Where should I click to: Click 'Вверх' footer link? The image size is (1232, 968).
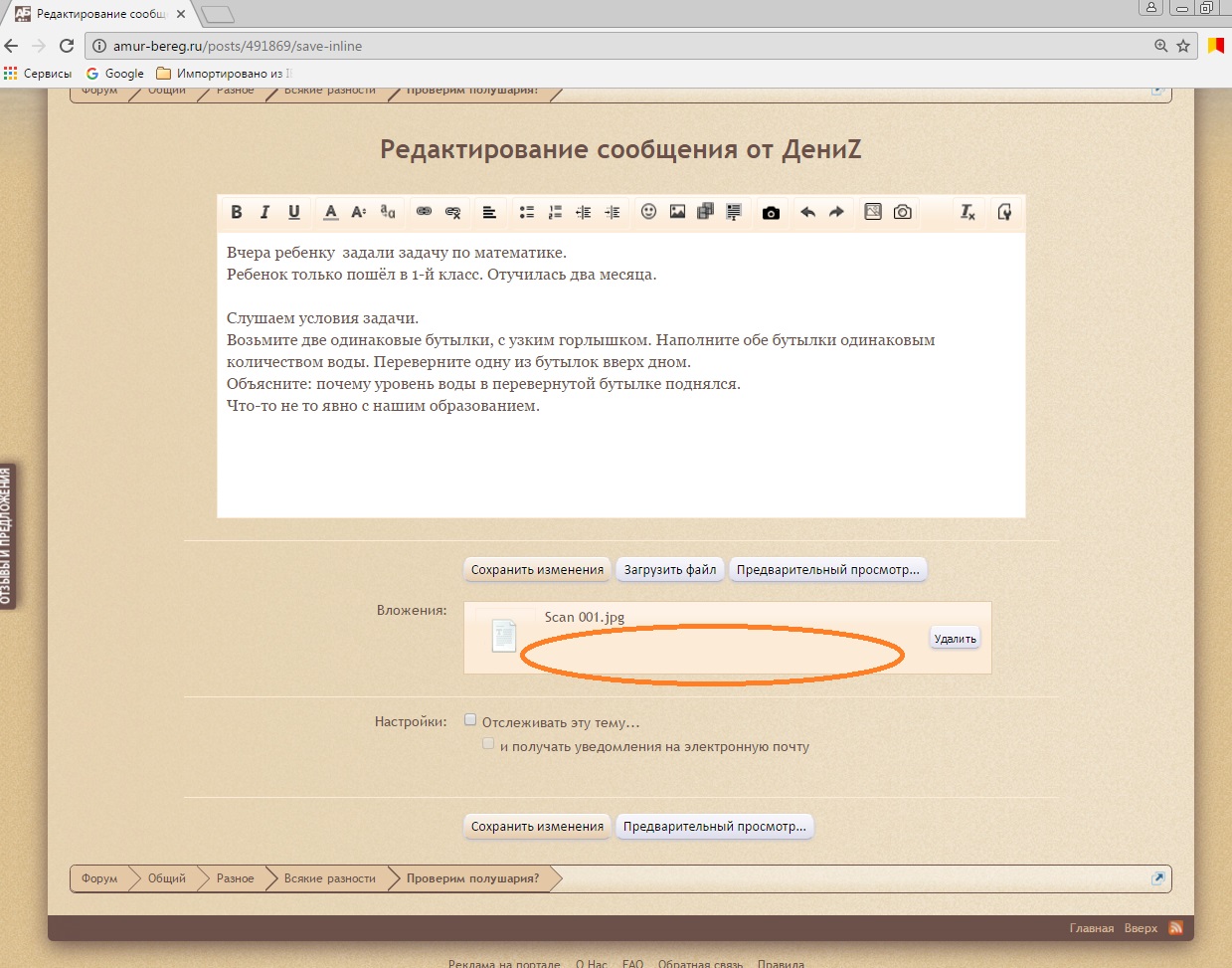pyautogui.click(x=1141, y=928)
